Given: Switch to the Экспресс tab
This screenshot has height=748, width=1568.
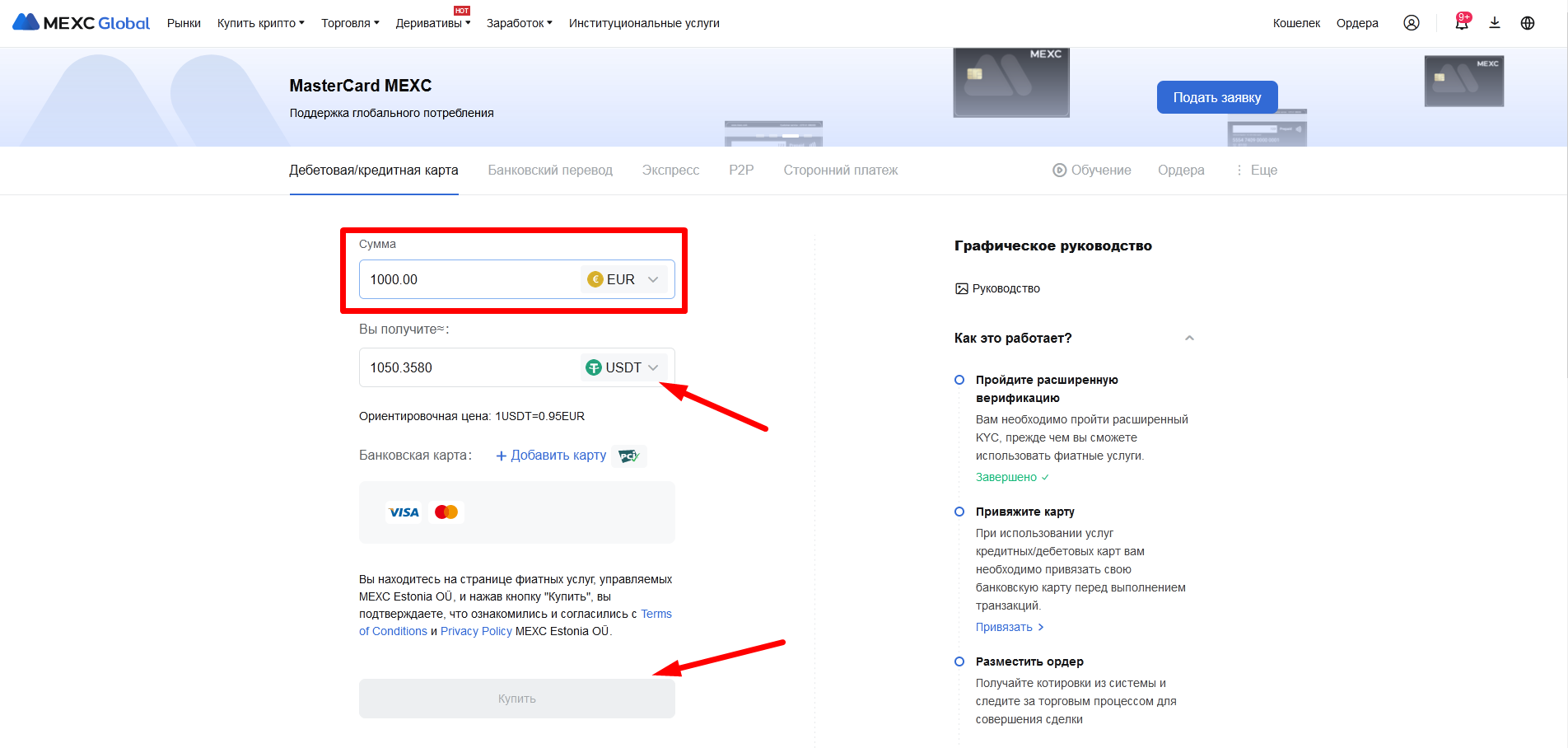Looking at the screenshot, I should tap(670, 171).
